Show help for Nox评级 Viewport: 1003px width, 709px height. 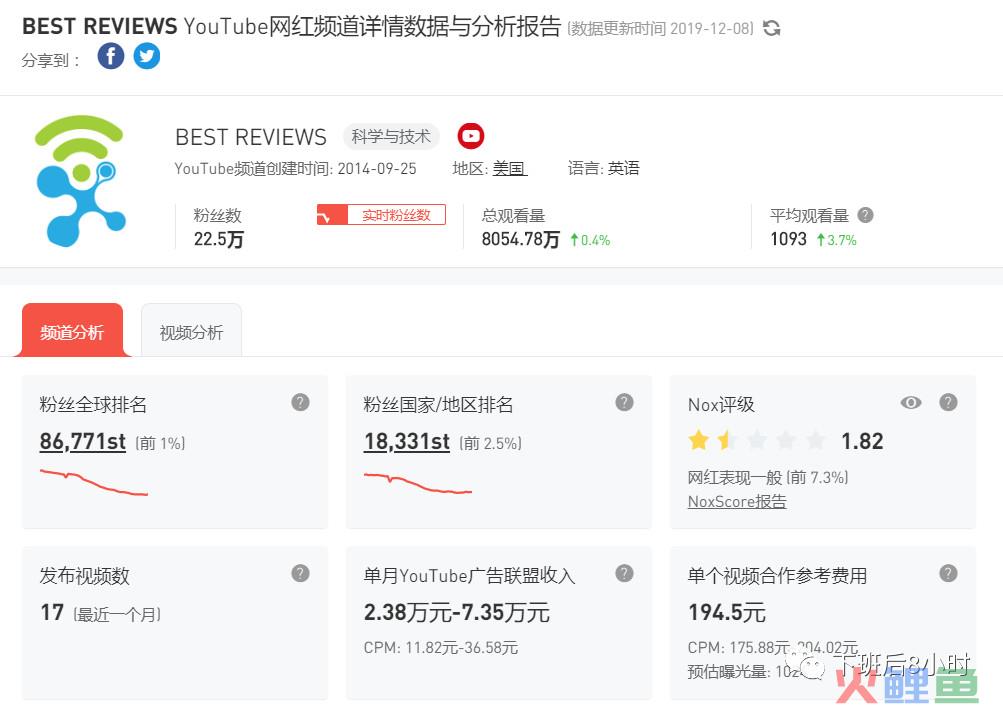tap(948, 402)
